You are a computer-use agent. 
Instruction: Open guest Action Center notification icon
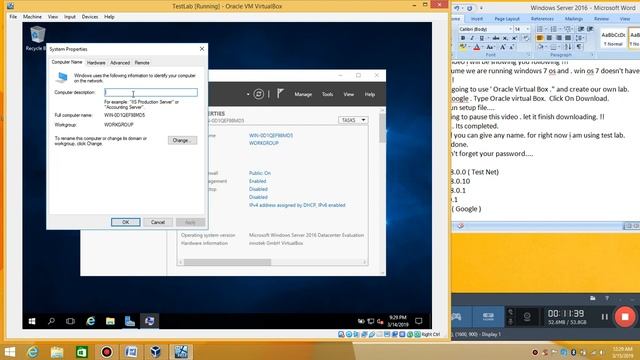418,321
